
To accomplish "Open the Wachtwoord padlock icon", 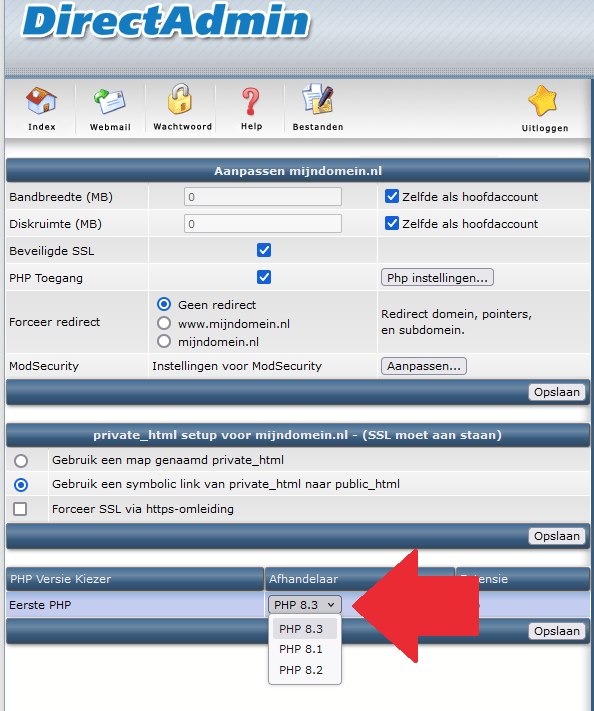I will (180, 98).
